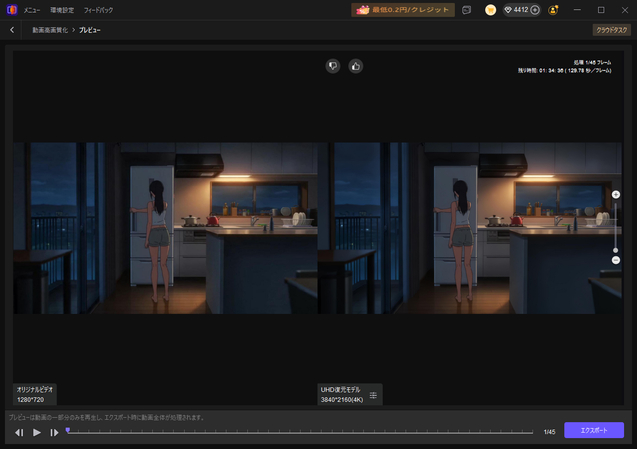Go back with the left arrow

click(x=12, y=30)
